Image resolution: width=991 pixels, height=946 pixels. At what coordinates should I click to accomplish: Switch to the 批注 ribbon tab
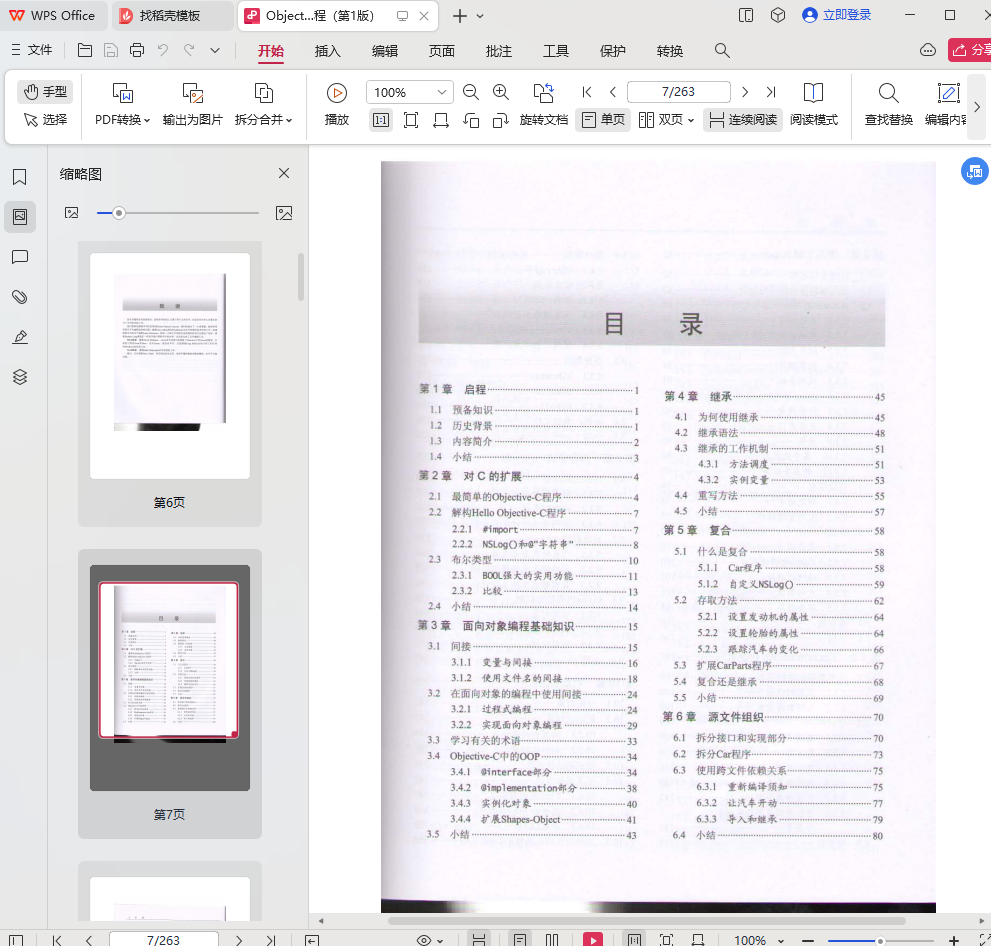pyautogui.click(x=498, y=51)
